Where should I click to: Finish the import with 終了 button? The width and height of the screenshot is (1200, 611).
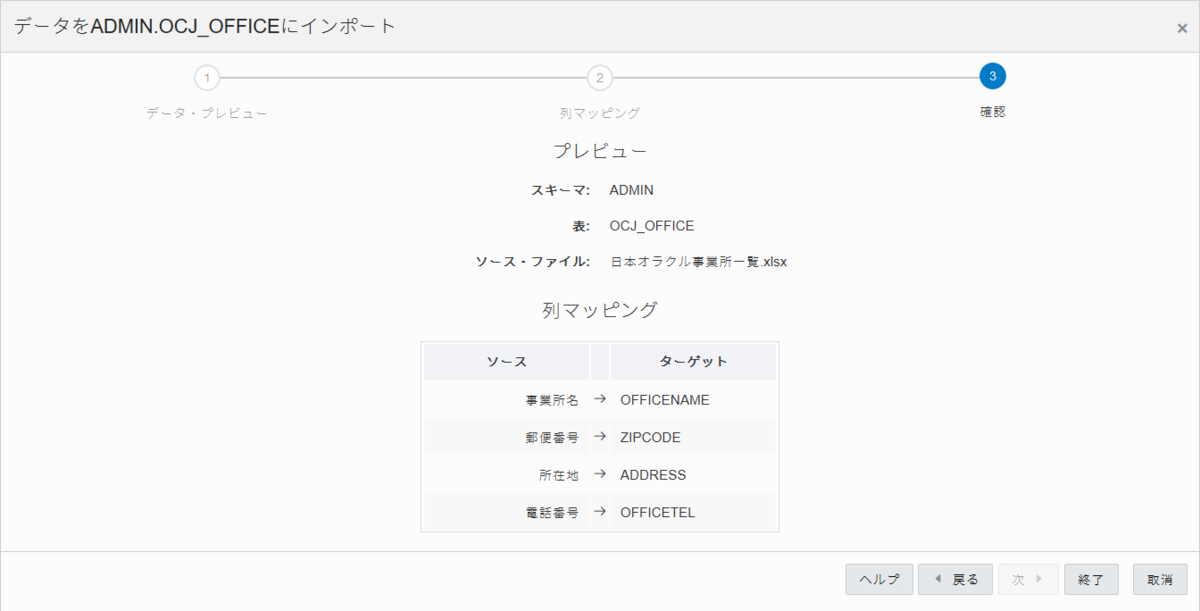(x=1090, y=579)
